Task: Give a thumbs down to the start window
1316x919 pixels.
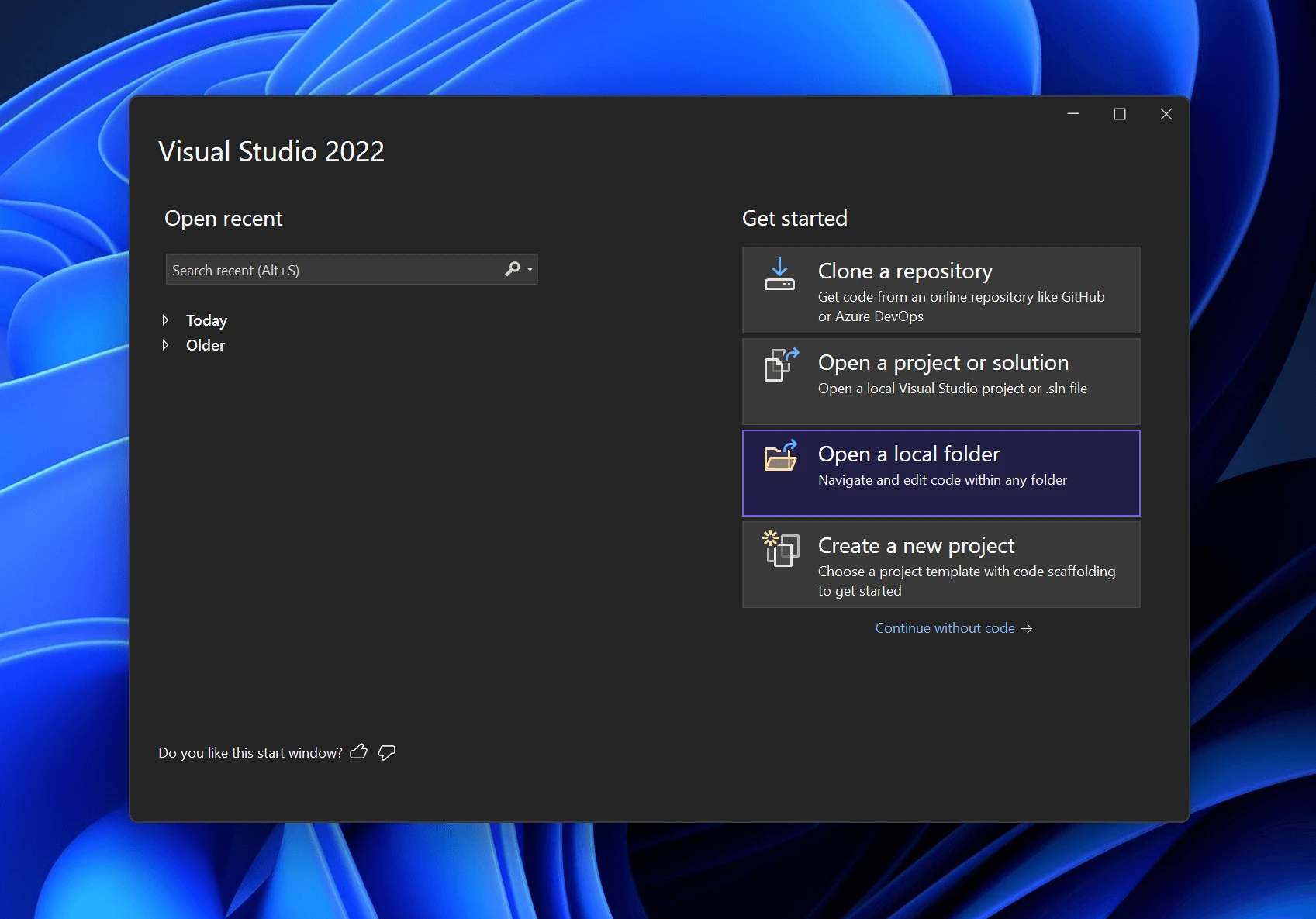Action: coord(386,751)
